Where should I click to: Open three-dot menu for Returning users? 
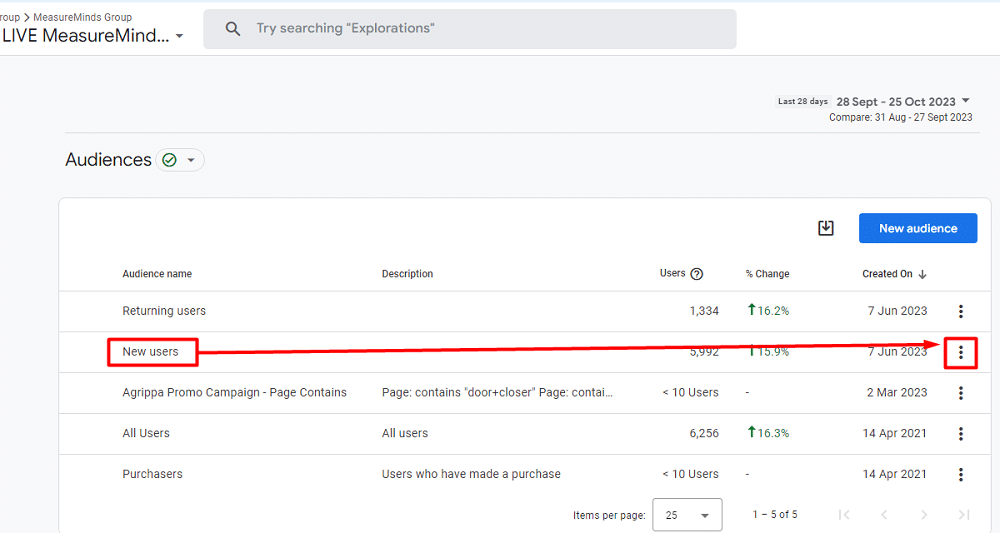tap(961, 311)
